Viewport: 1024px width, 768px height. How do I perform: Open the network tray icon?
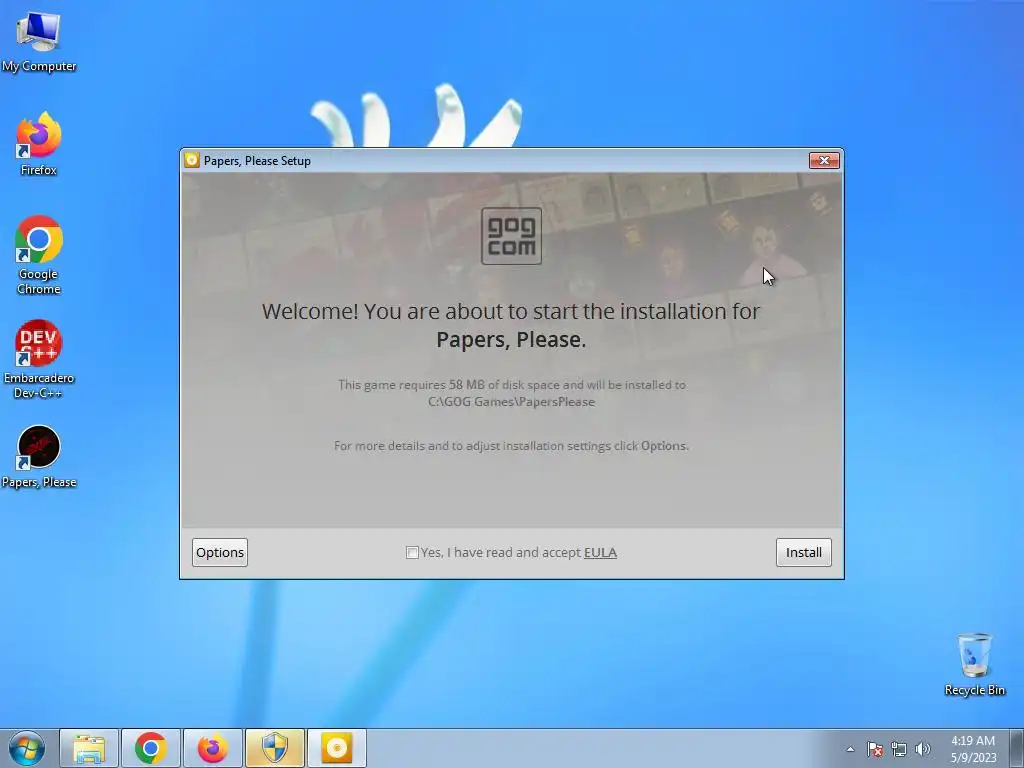[899, 749]
